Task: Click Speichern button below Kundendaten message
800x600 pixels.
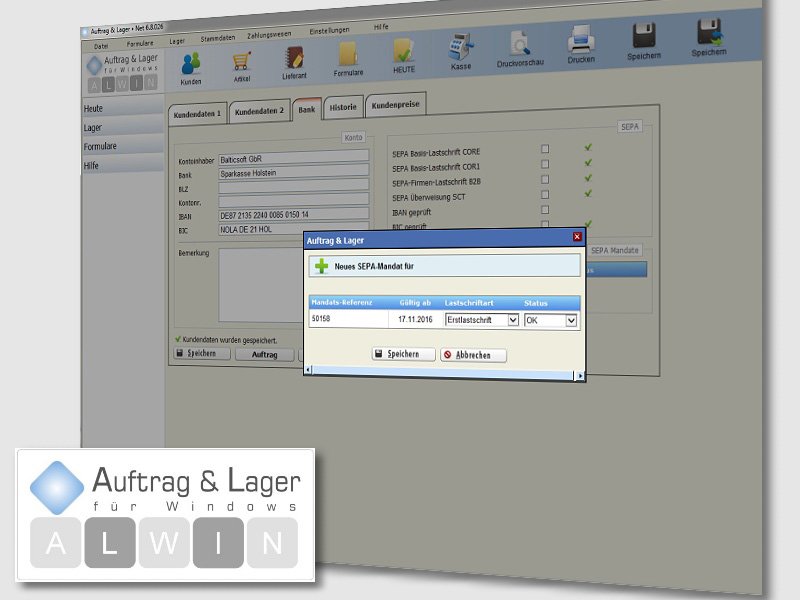Action: click(x=202, y=353)
